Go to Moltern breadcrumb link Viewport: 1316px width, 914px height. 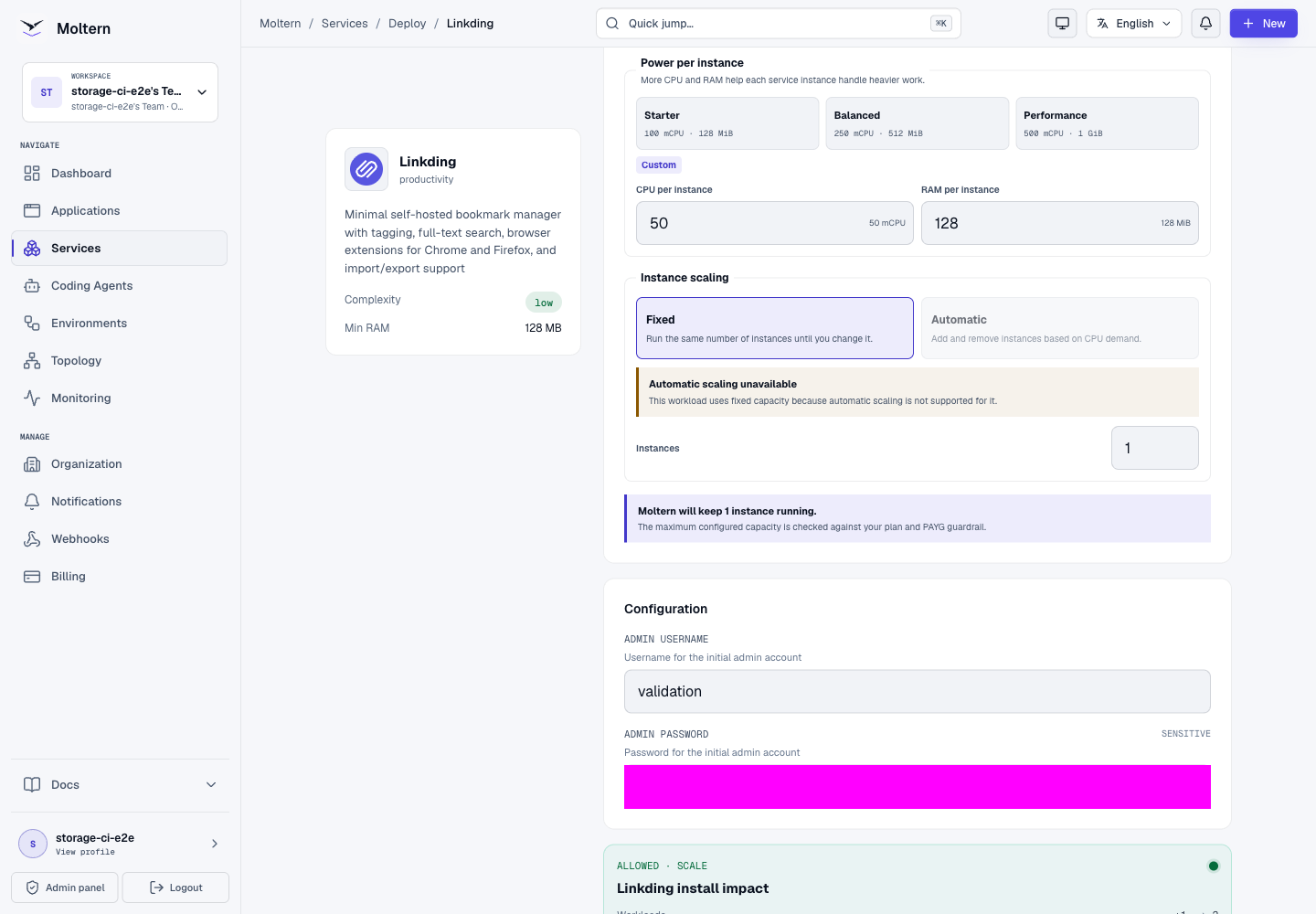[281, 24]
